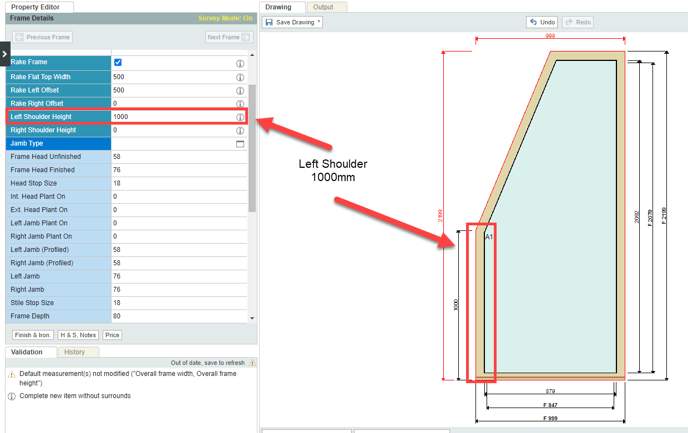Click info icon for Rake Frame
Image resolution: width=688 pixels, height=433 pixels.
pos(240,63)
